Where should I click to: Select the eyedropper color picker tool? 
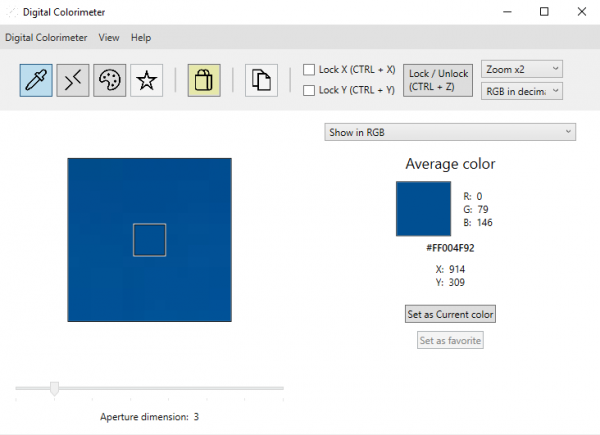[36, 80]
